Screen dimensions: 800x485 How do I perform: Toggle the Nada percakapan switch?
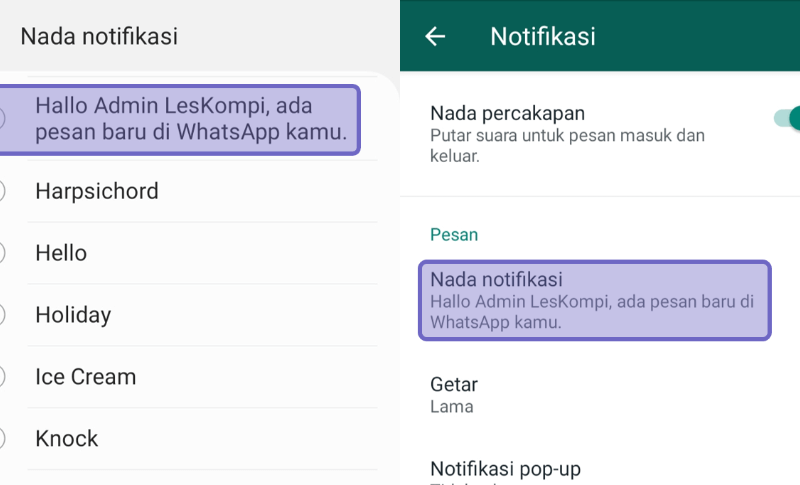(x=787, y=118)
